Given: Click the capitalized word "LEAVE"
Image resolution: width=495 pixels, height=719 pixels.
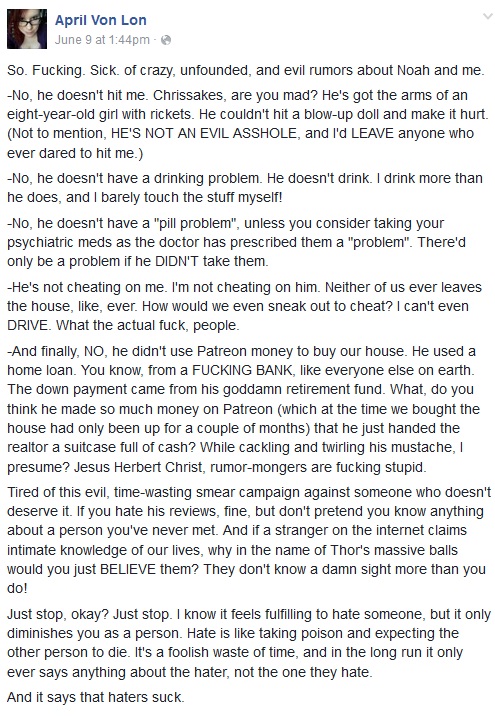Looking at the screenshot, I should point(370,133).
